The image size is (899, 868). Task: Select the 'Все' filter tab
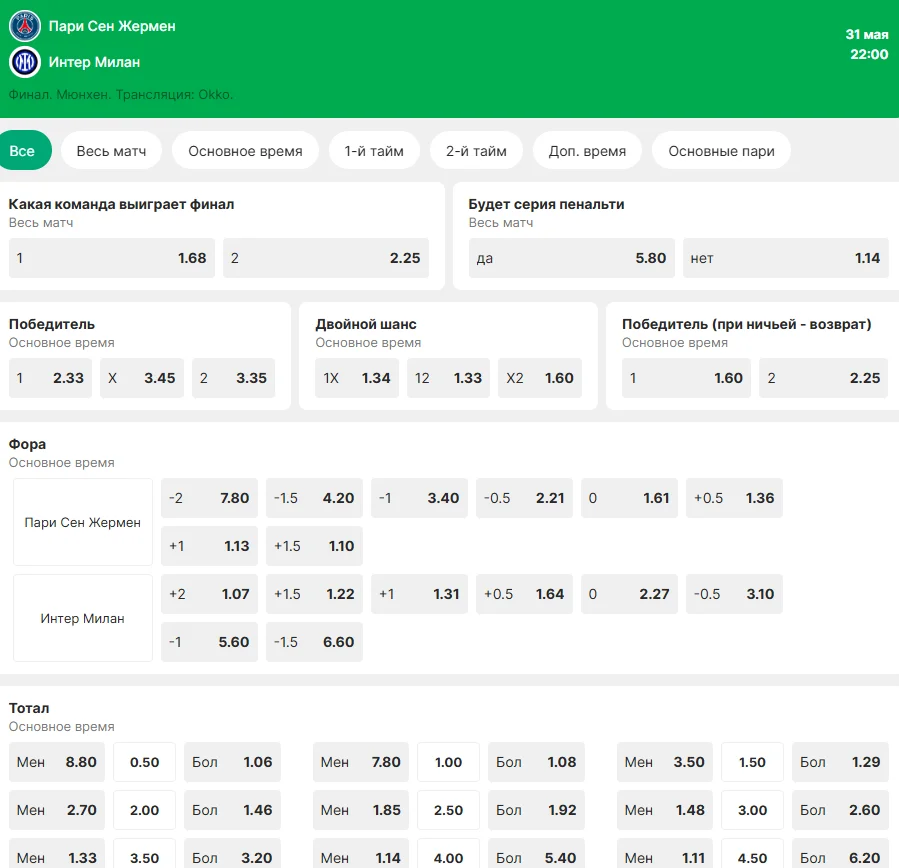point(22,151)
